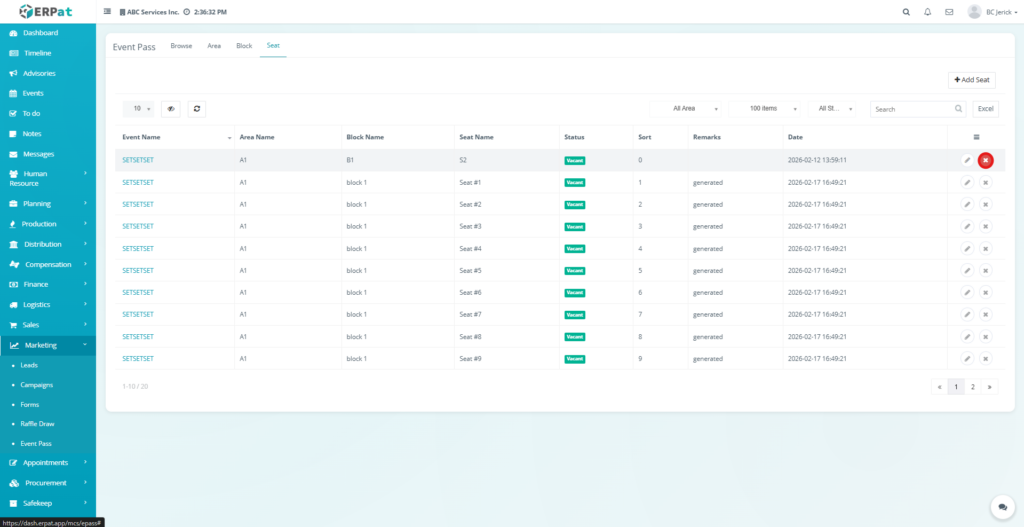Click the red delete icon for seat S2

985,160
